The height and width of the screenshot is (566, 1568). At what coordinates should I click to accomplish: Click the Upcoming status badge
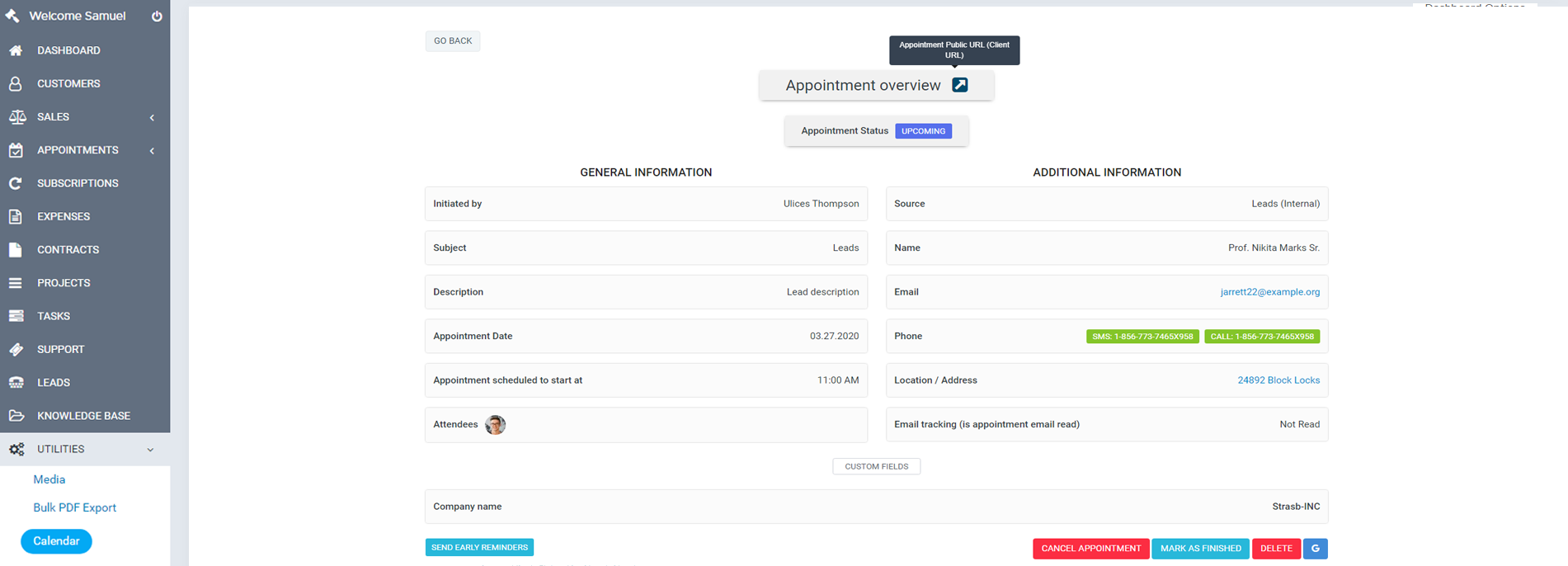point(923,131)
